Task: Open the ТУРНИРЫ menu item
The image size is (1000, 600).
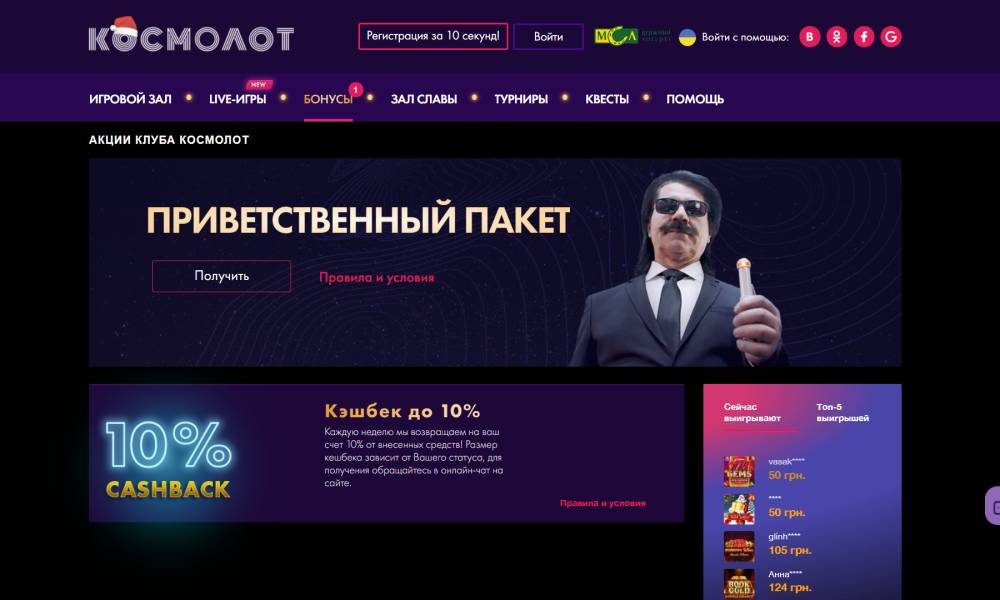Action: tap(521, 99)
